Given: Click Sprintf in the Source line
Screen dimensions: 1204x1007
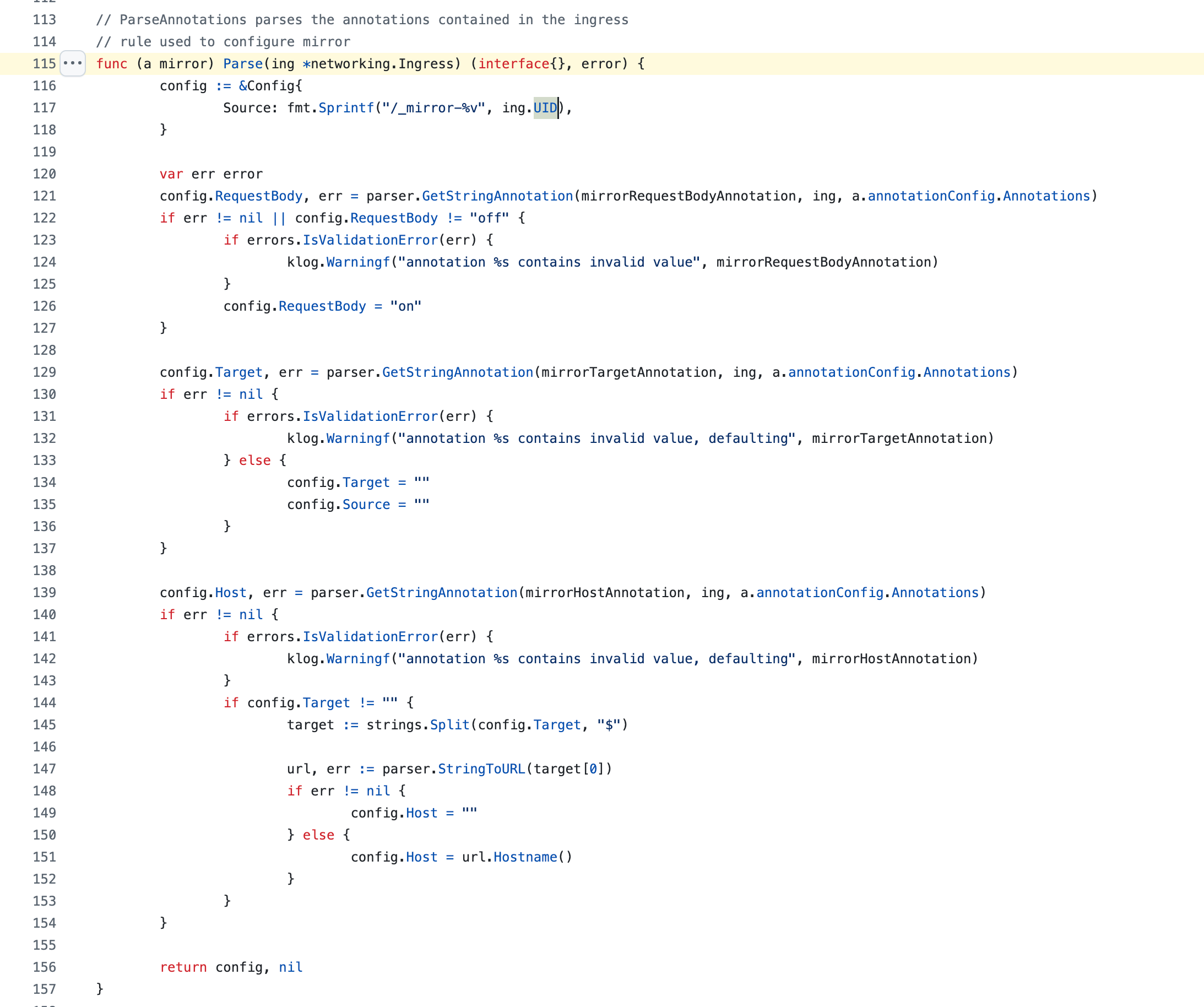Looking at the screenshot, I should (346, 108).
